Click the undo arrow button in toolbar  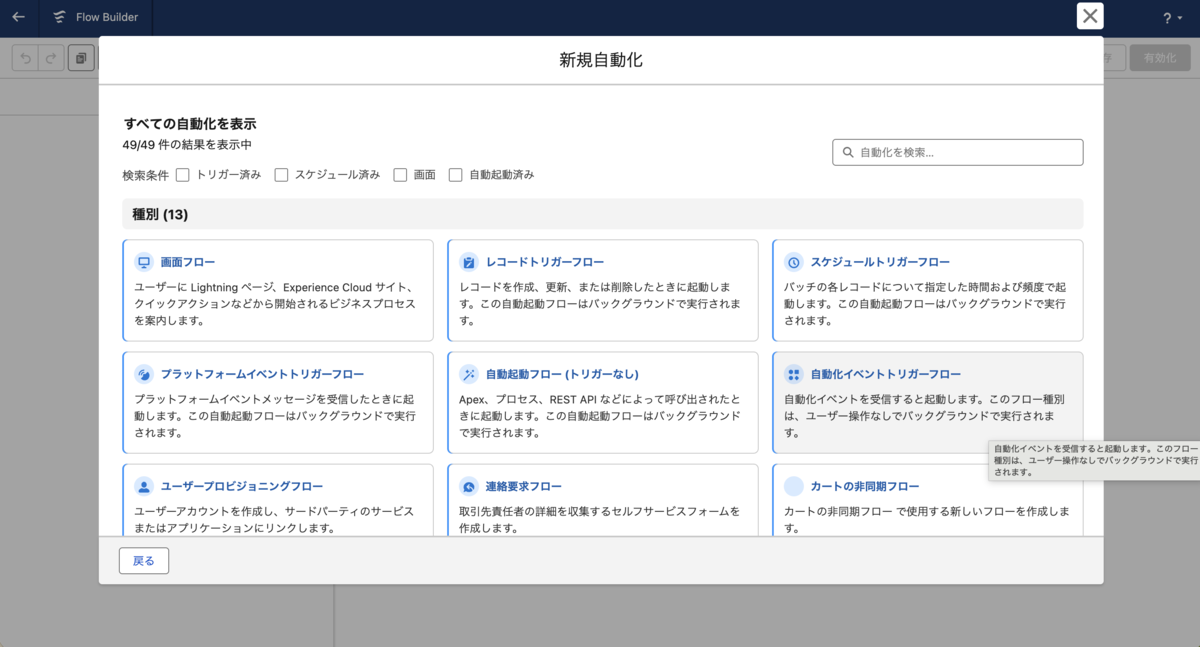tap(25, 58)
